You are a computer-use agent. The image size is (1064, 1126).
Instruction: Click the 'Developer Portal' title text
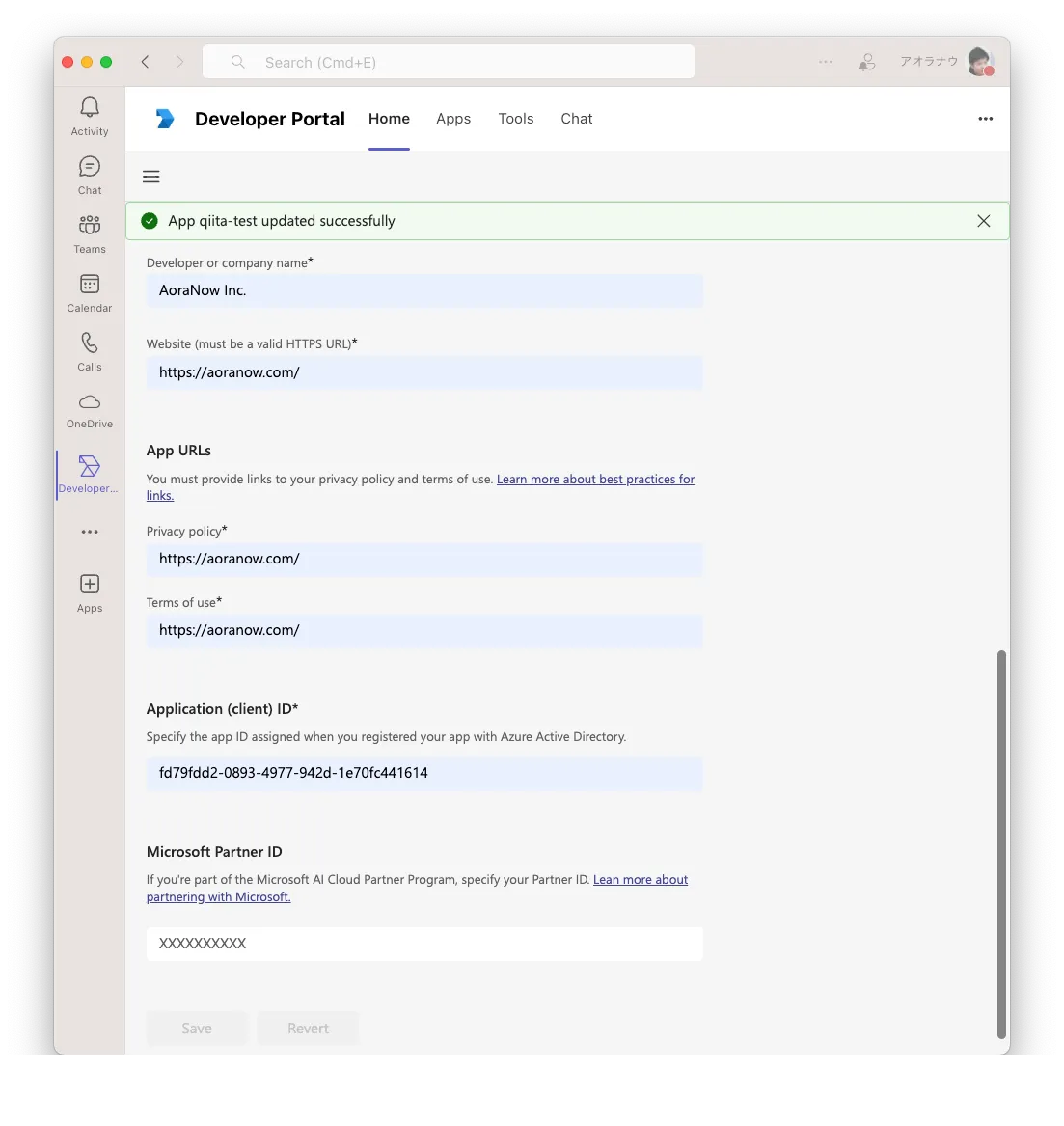pos(270,119)
